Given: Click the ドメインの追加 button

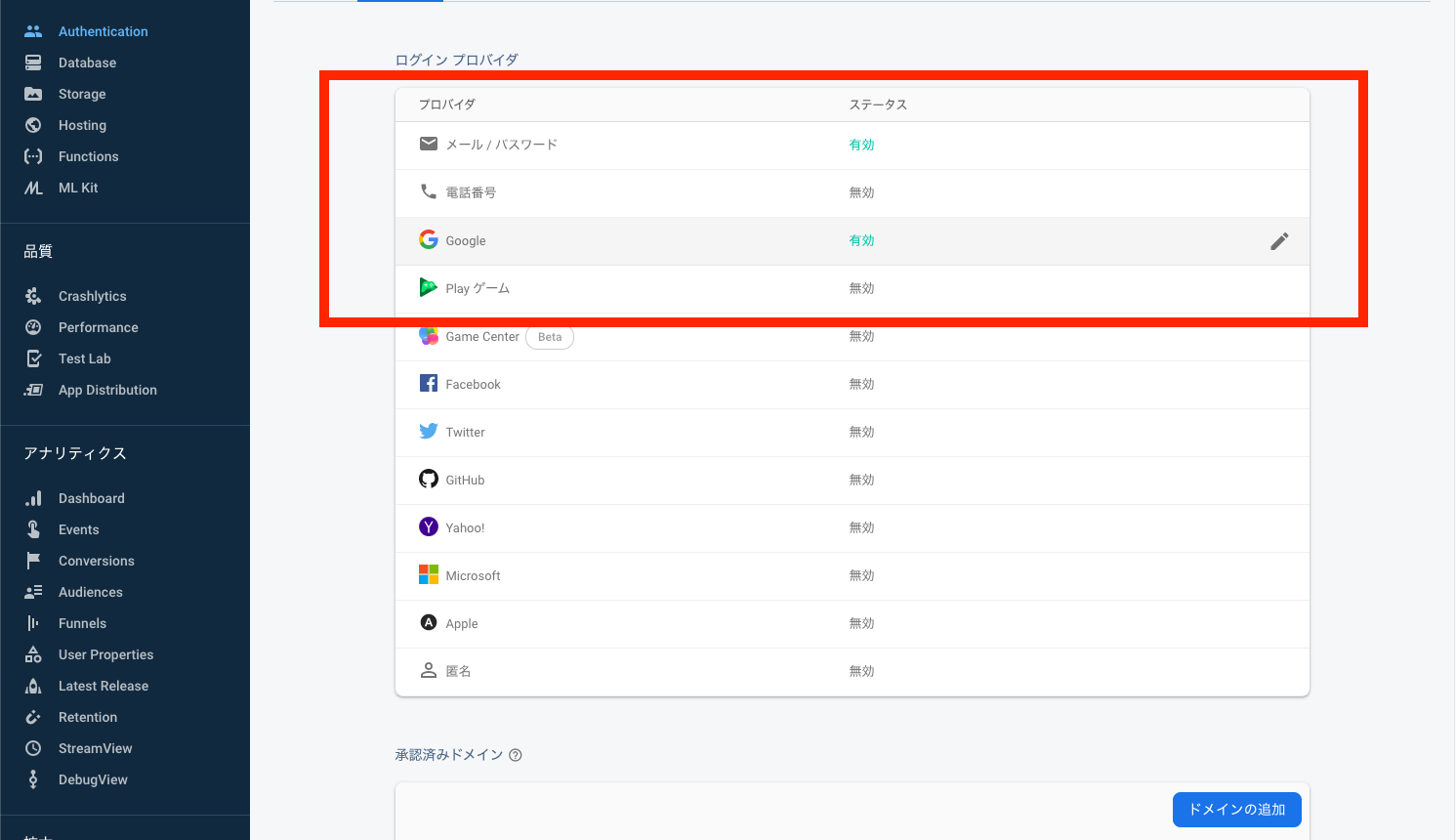Looking at the screenshot, I should 1236,810.
